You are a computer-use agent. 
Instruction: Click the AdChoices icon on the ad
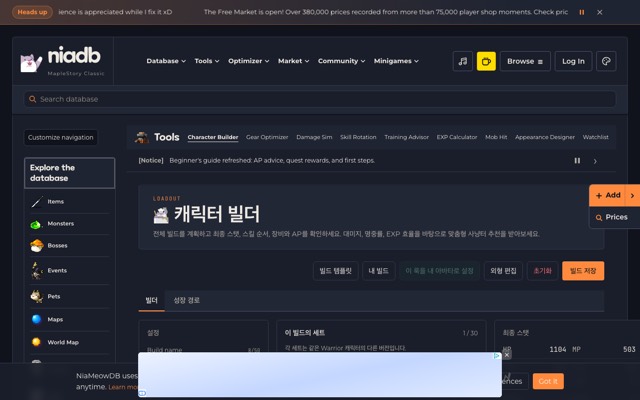coord(497,356)
